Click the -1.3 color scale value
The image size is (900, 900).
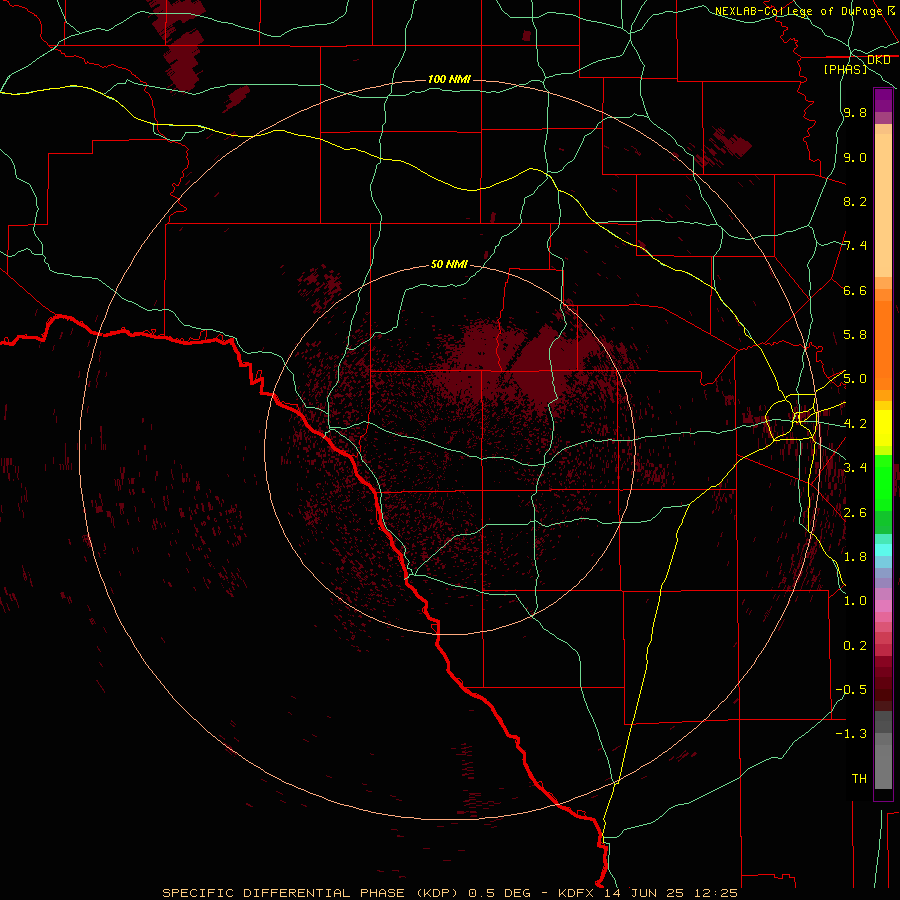click(851, 734)
